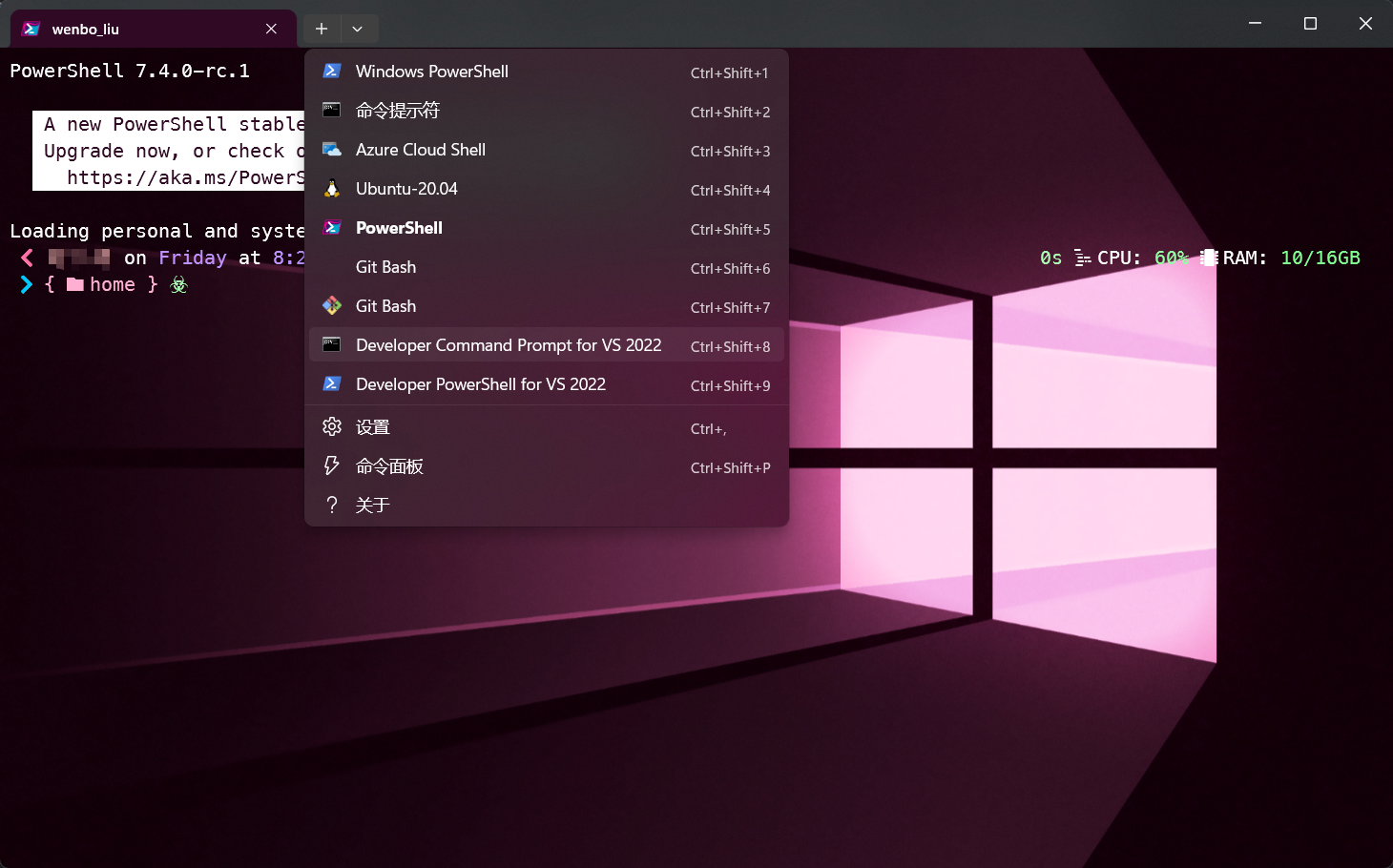Click the pink left chevron in prompt

click(27, 258)
